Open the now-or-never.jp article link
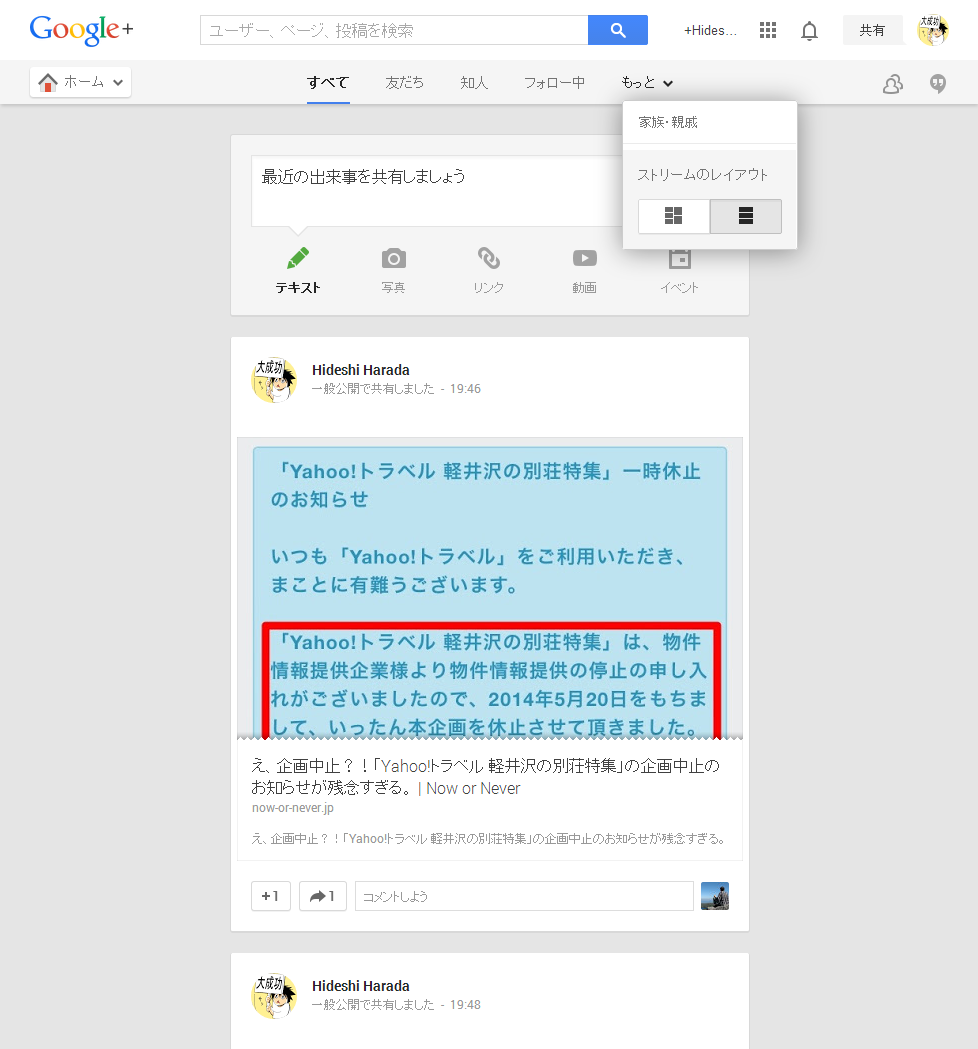Image resolution: width=978 pixels, height=1049 pixels. [x=485, y=777]
